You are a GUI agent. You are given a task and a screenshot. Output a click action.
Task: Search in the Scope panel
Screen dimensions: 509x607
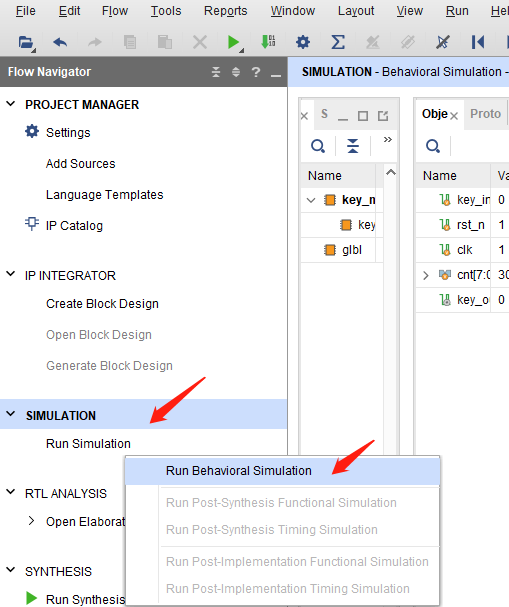(318, 146)
